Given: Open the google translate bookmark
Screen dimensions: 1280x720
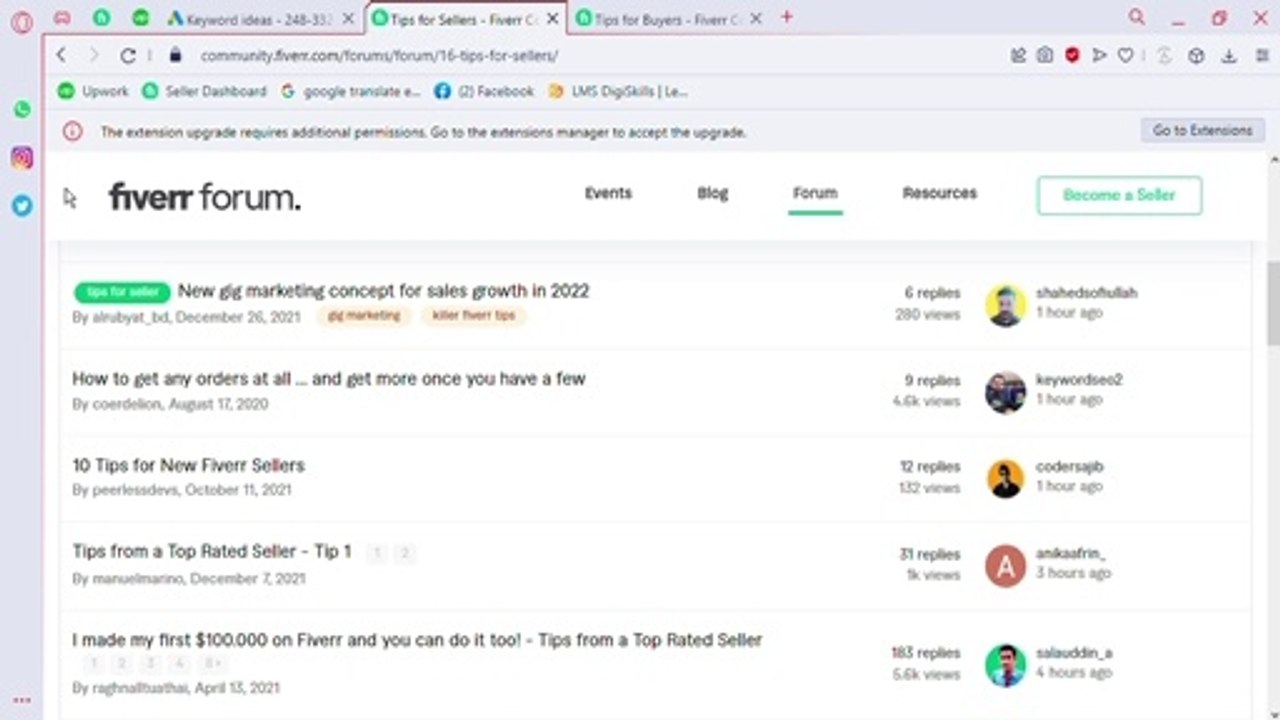Looking at the screenshot, I should click(350, 91).
